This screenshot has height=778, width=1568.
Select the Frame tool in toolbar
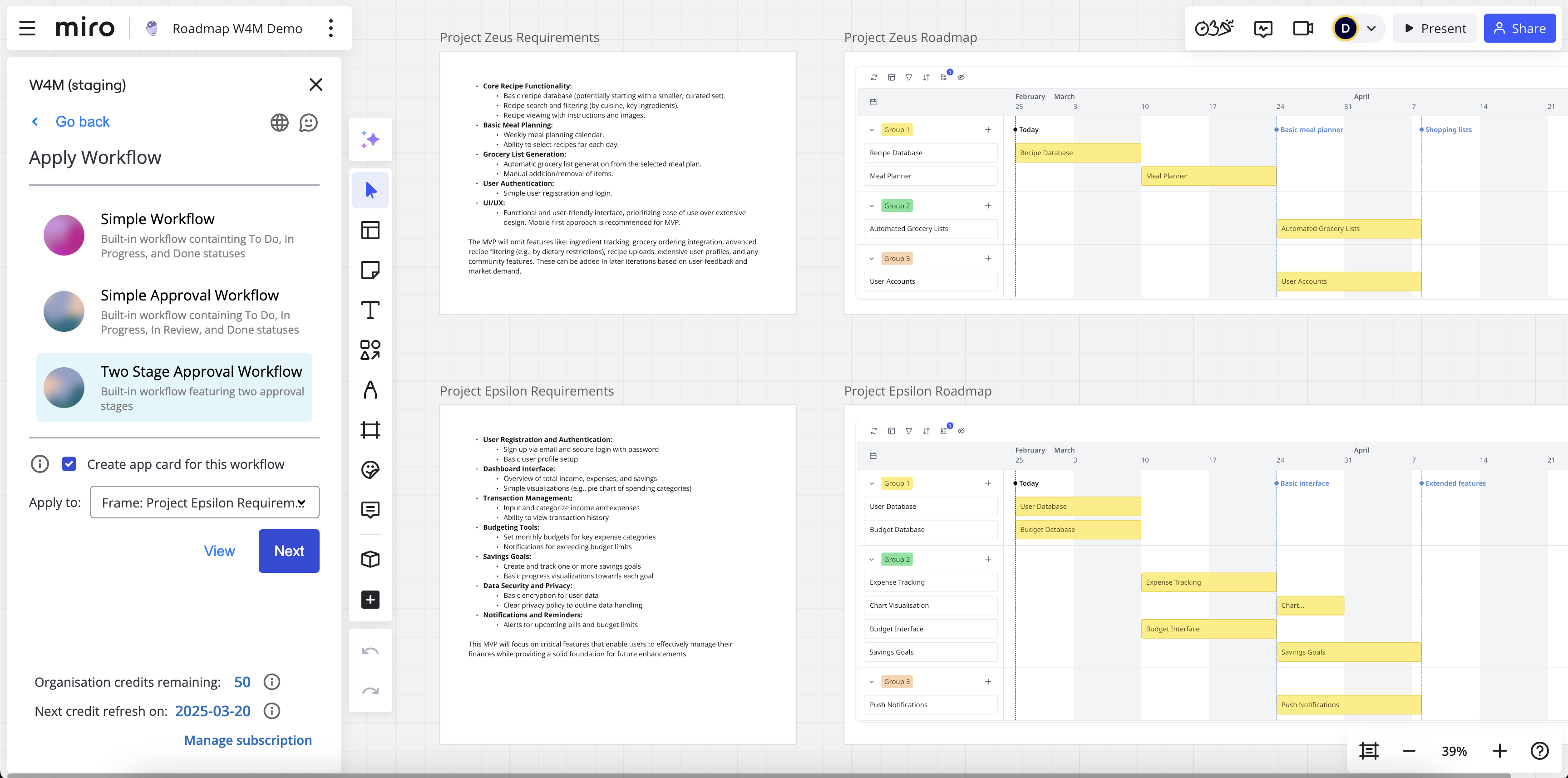[x=370, y=430]
